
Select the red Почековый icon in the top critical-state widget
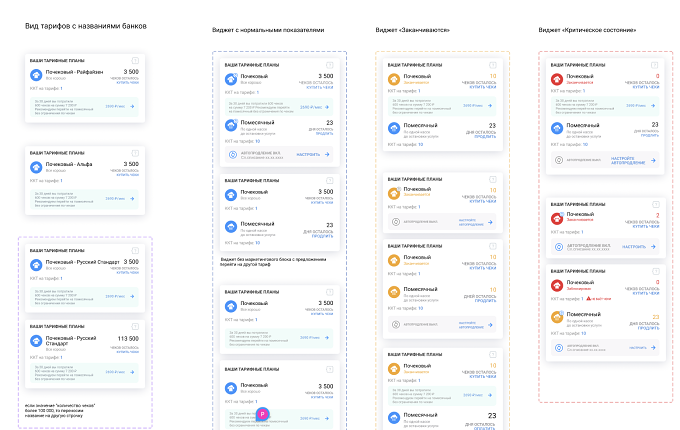tap(557, 79)
